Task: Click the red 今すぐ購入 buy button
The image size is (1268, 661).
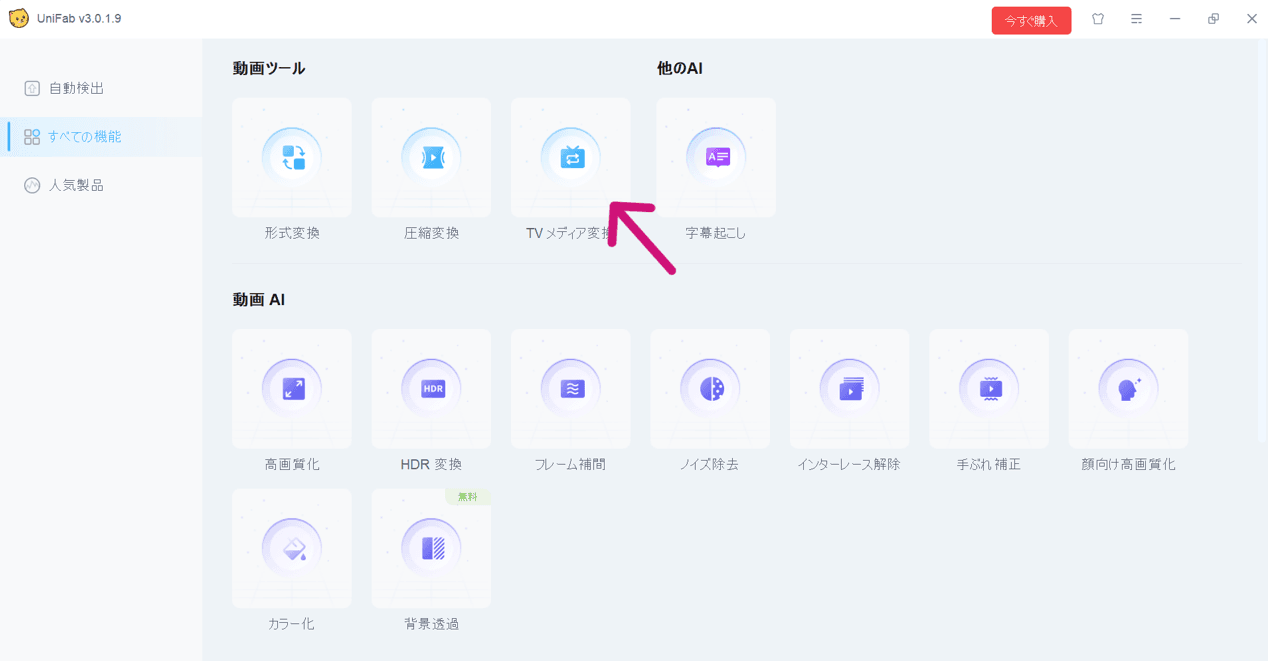Action: 1031,20
